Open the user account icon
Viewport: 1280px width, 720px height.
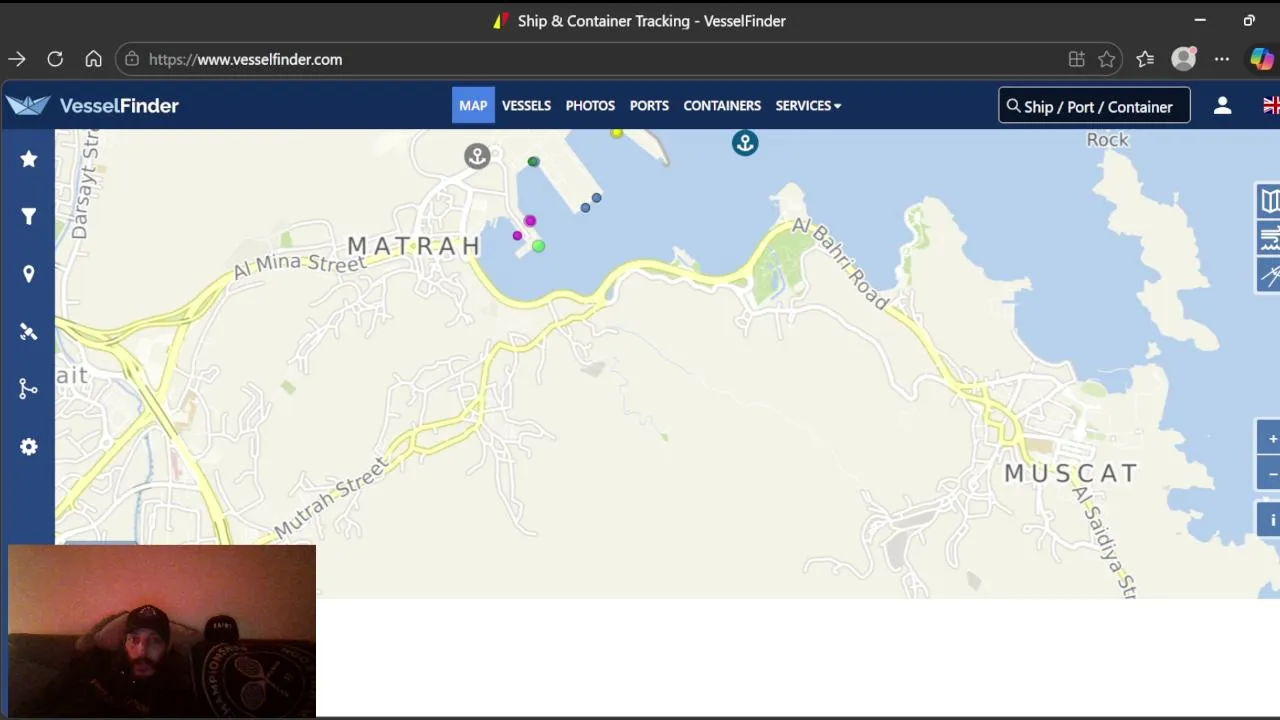click(1222, 105)
